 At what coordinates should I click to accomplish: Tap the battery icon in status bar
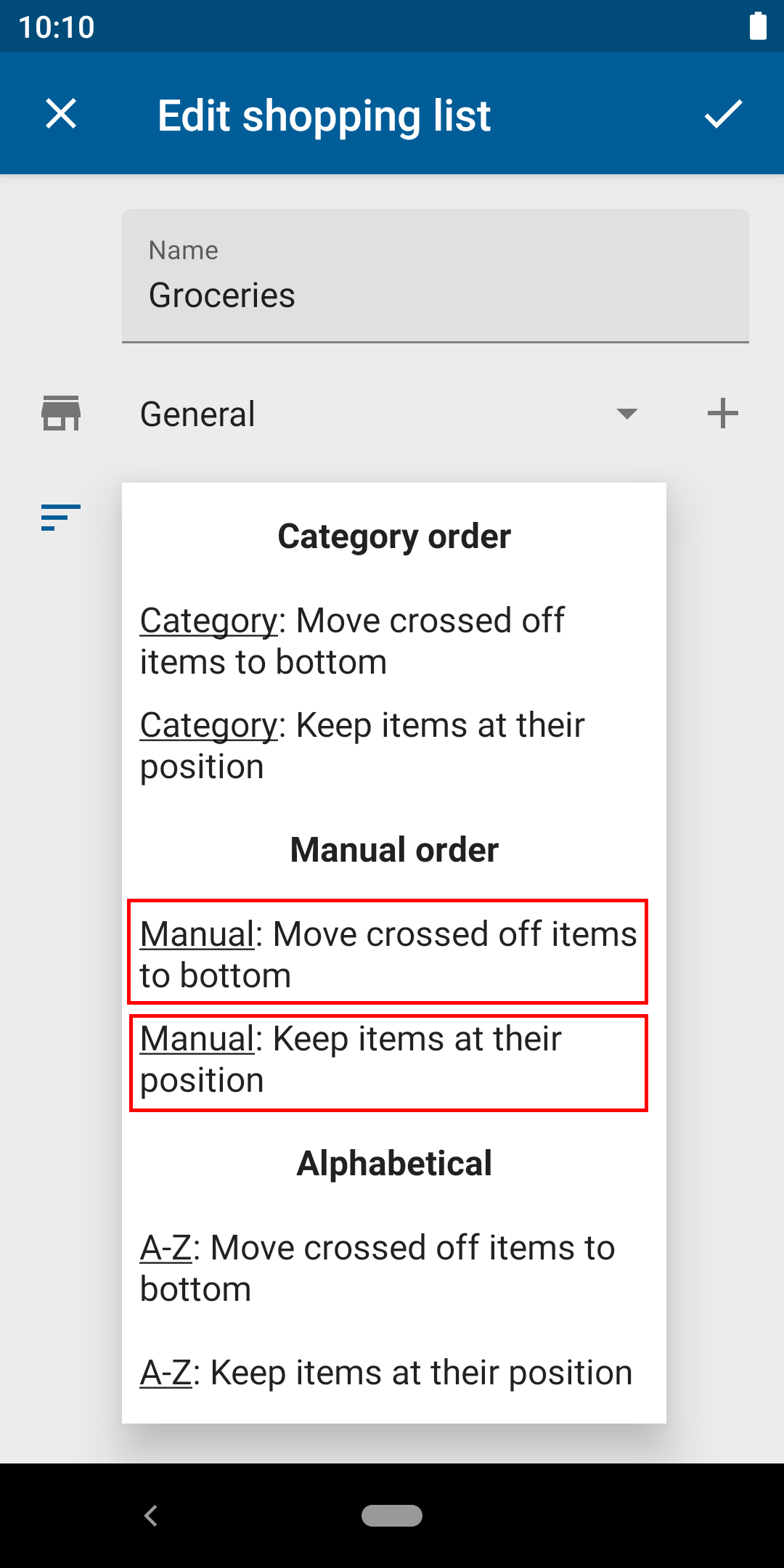tap(758, 26)
